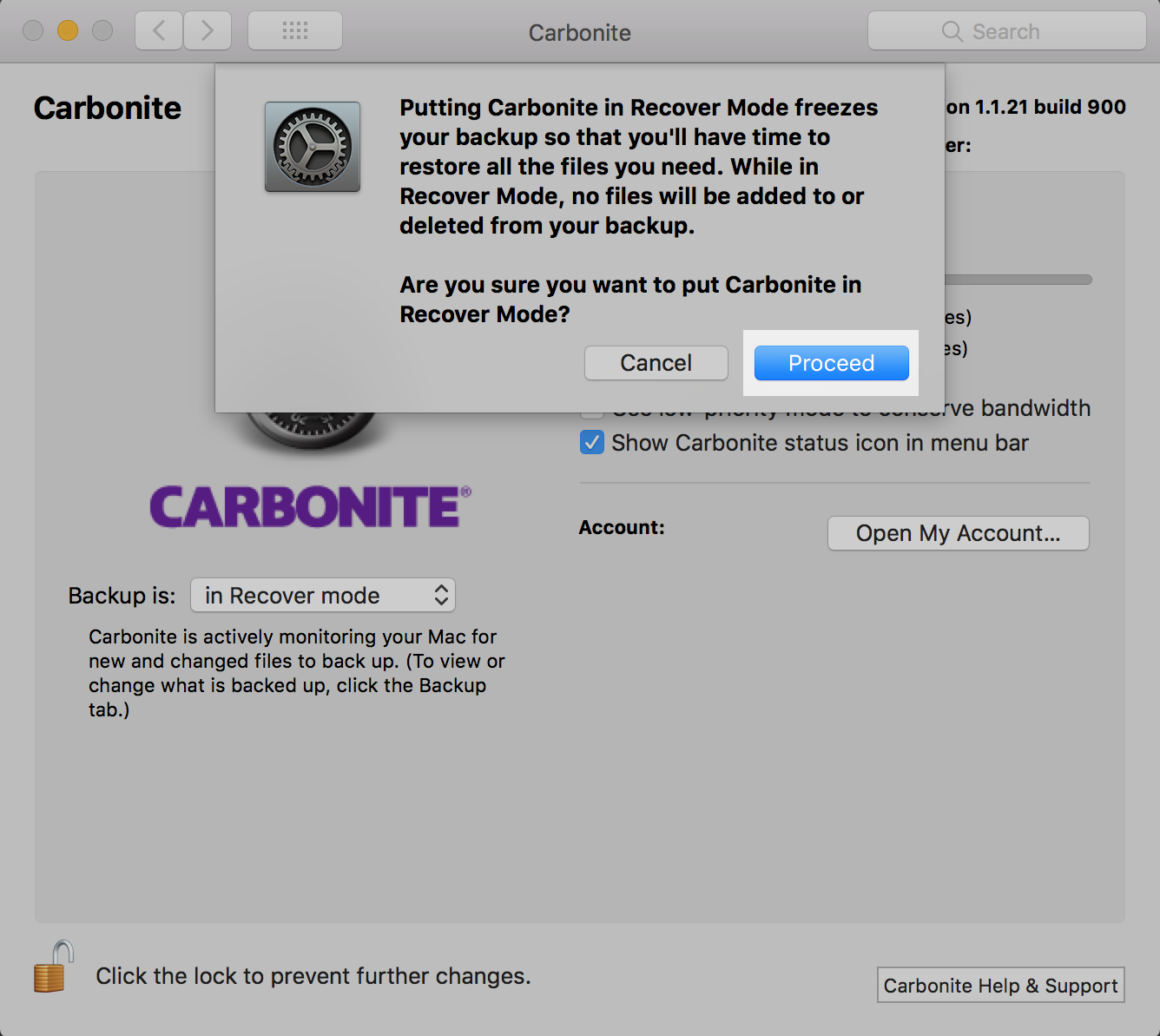Uncheck Show Carbonite status icon in menu bar
The height and width of the screenshot is (1036, 1160).
pos(592,443)
